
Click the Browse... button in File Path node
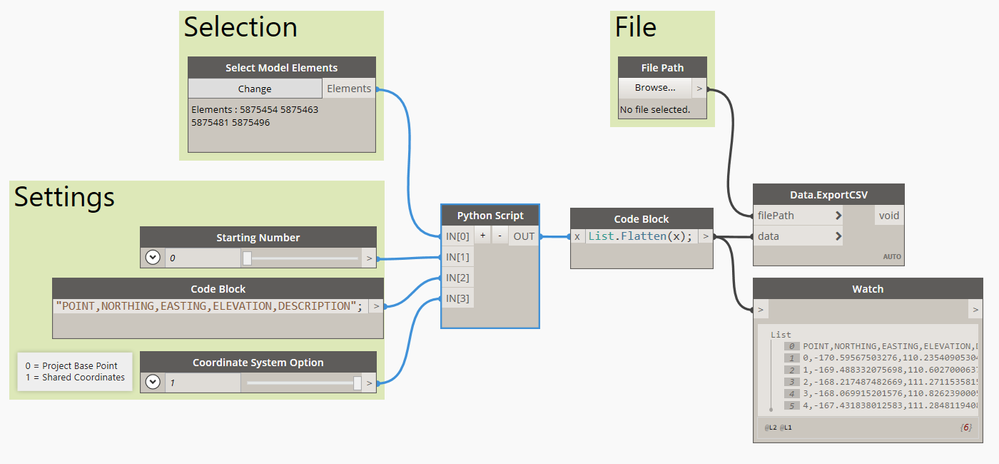coord(655,88)
